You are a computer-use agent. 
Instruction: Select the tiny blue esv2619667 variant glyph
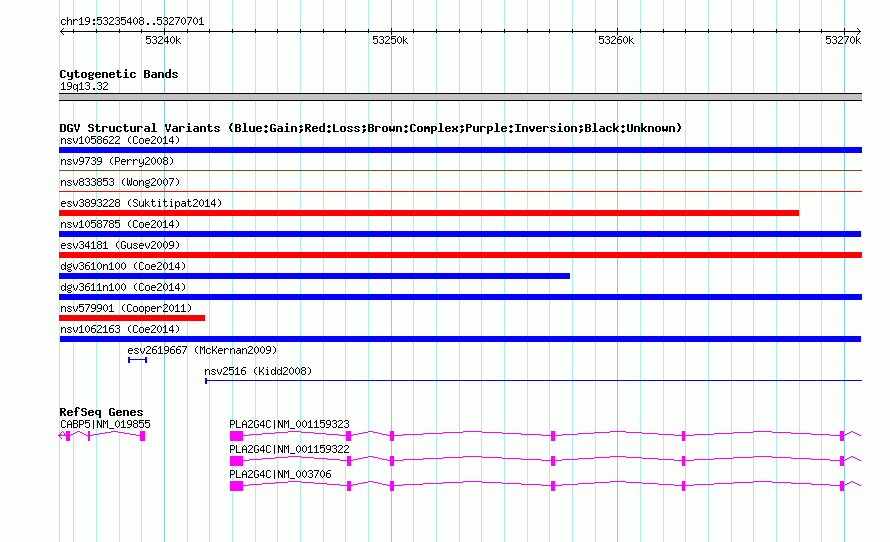tap(137, 360)
